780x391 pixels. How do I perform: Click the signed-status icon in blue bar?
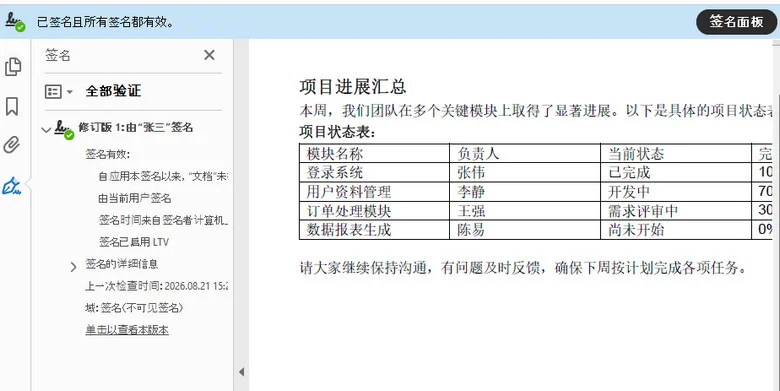tap(15, 21)
